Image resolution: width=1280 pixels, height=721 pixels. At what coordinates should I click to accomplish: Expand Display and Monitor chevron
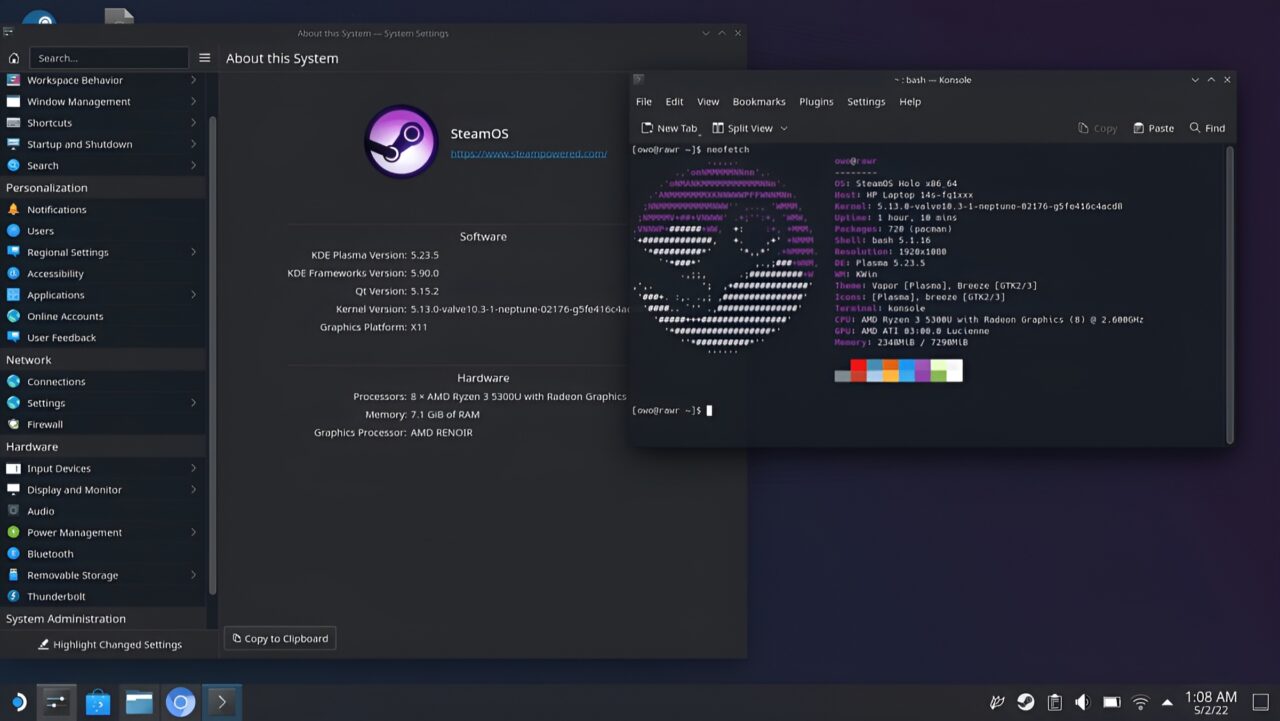coord(193,490)
